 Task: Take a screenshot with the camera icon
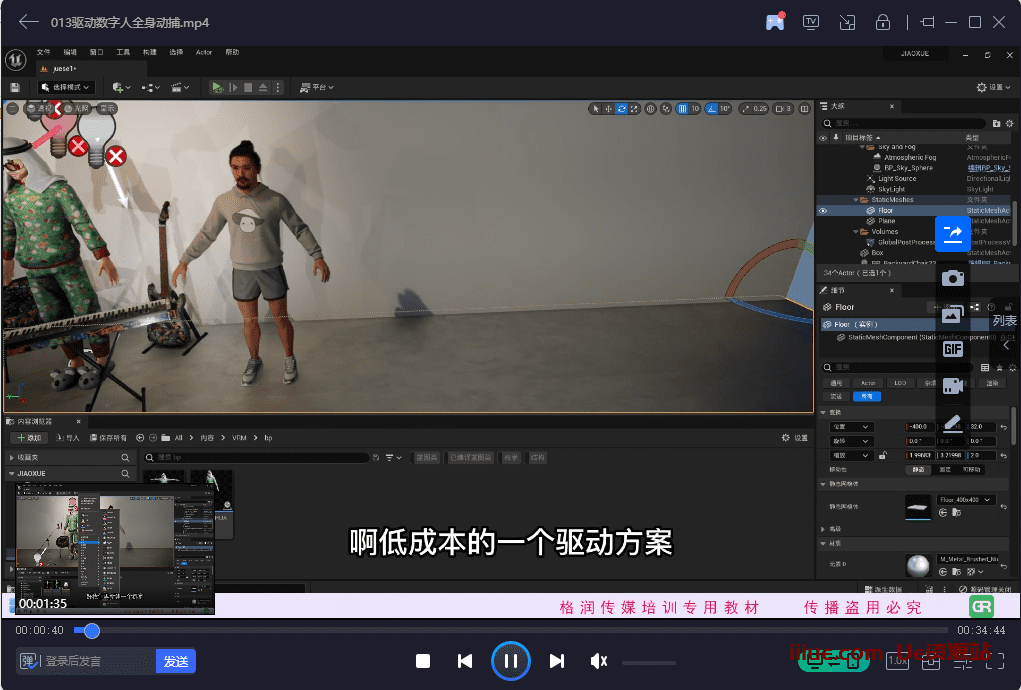coord(952,278)
